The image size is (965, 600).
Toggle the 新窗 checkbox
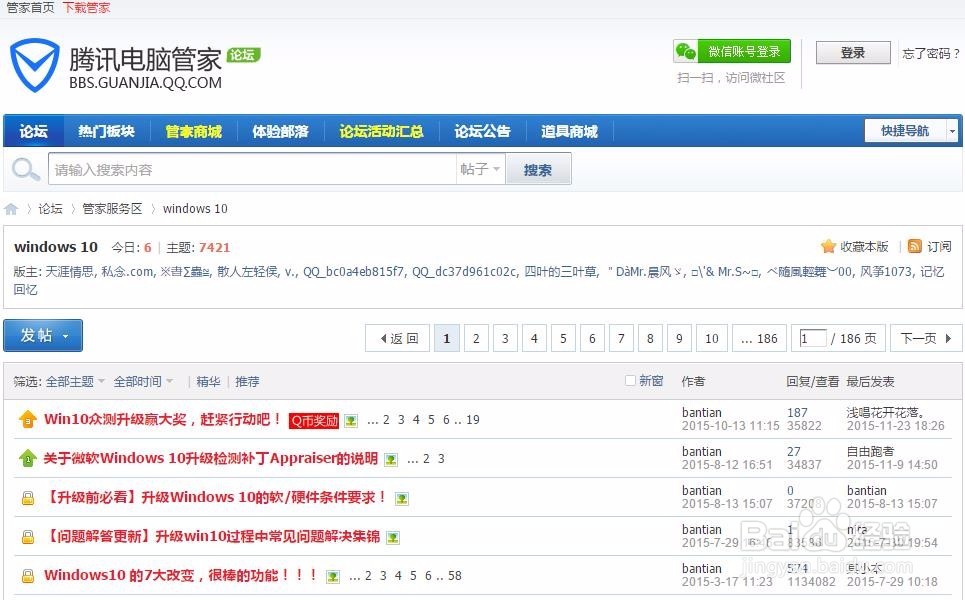(630, 381)
